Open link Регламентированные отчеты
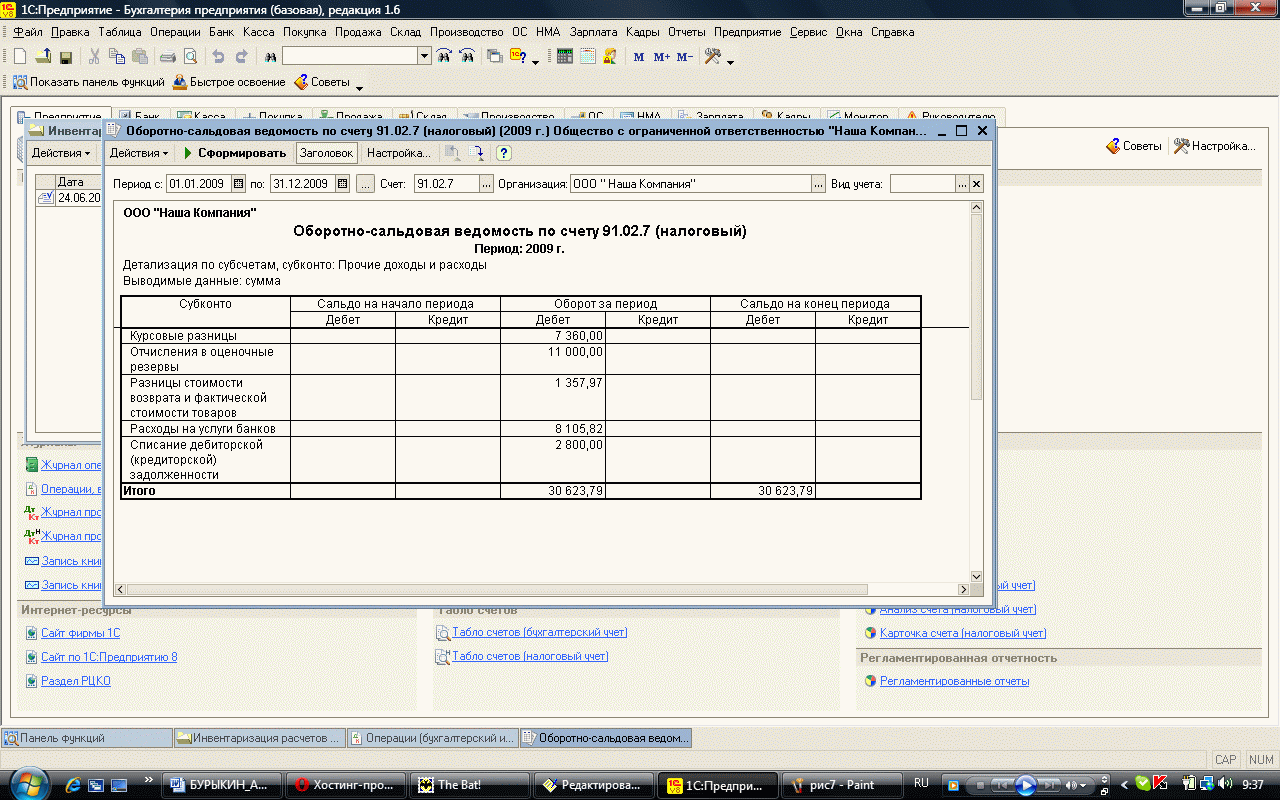The image size is (1280, 800). pyautogui.click(x=955, y=681)
